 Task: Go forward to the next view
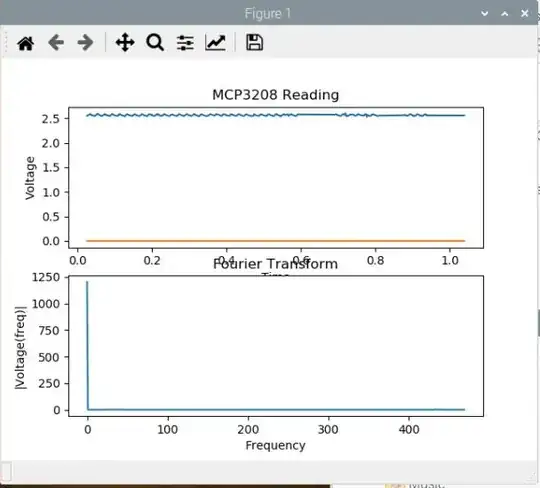tap(85, 43)
